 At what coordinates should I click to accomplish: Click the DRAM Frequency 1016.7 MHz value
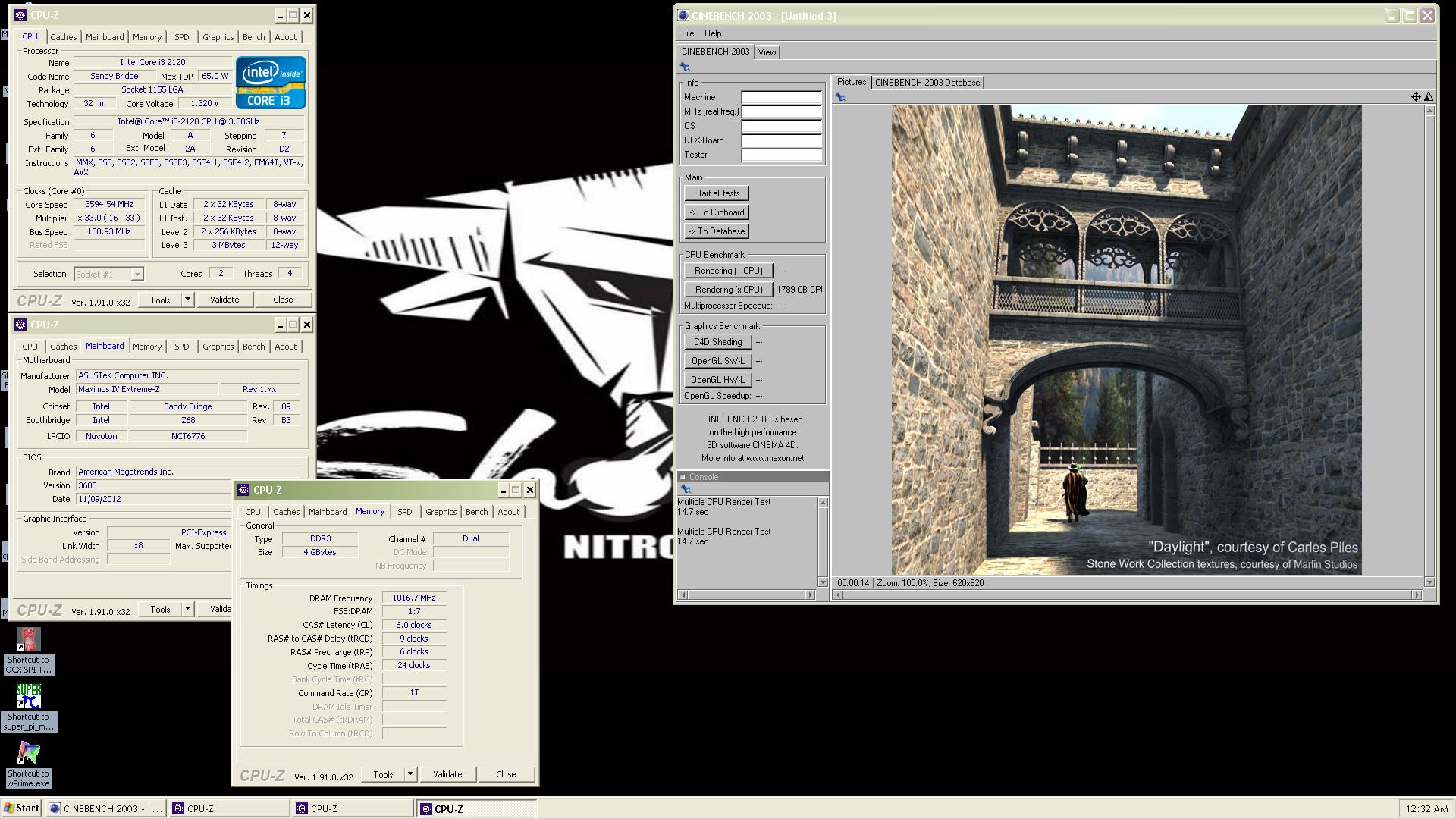point(414,598)
